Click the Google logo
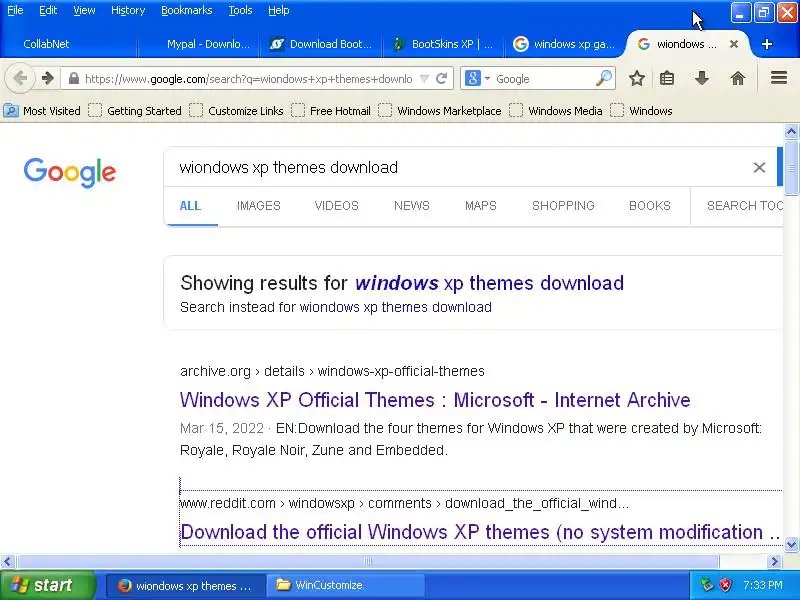800x600 pixels. click(x=70, y=172)
